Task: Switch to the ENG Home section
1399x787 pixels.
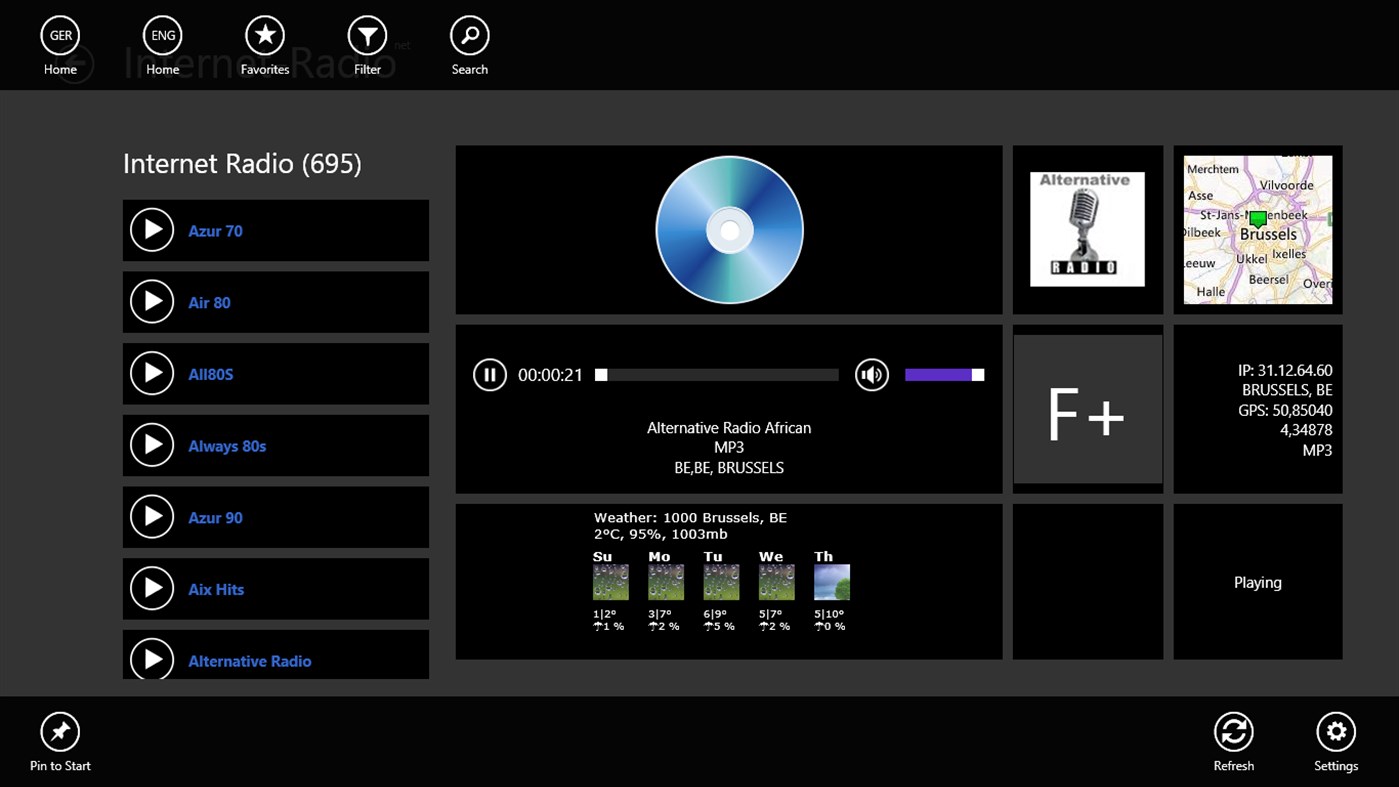Action: (162, 40)
